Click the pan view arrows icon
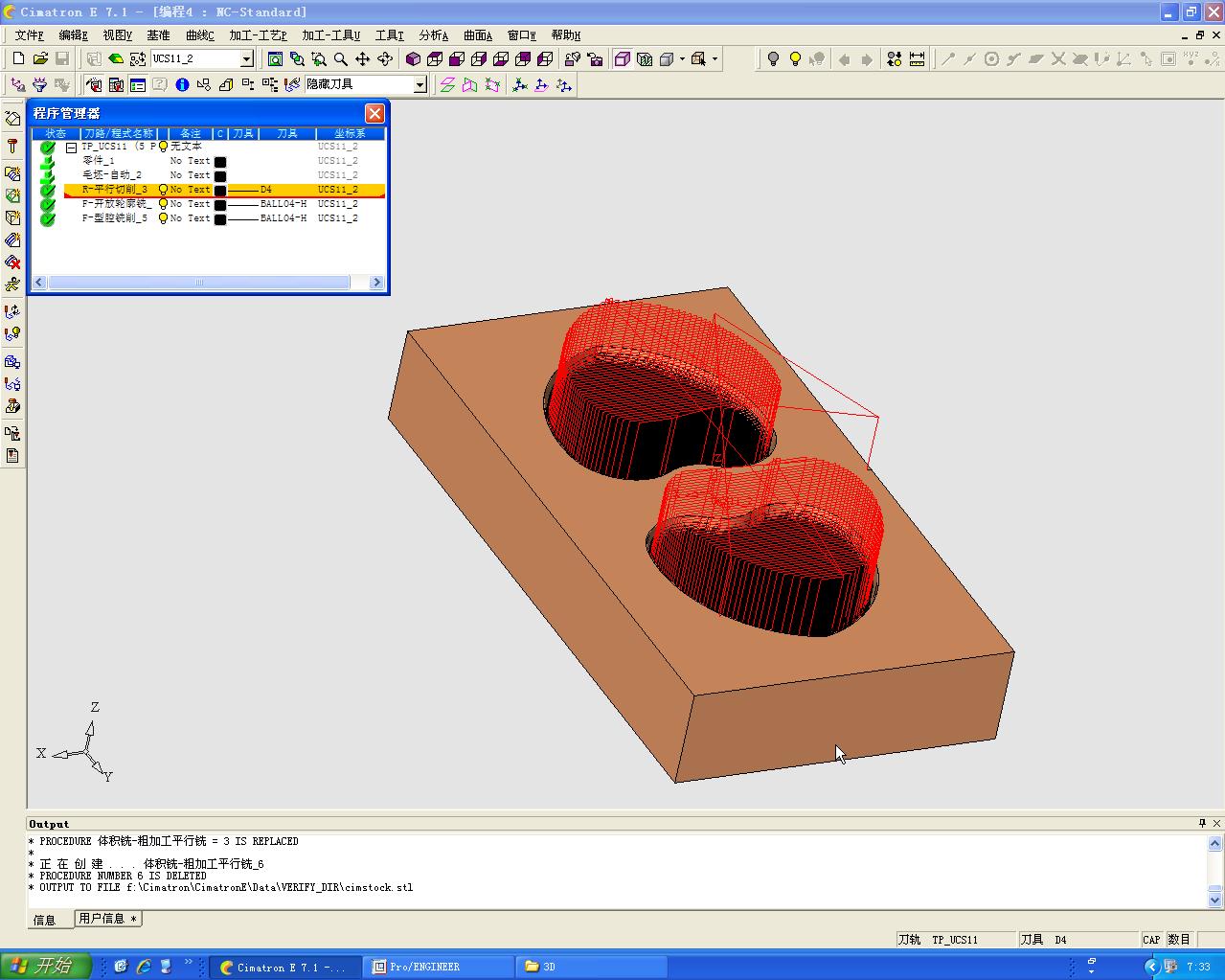1225x980 pixels. 363,59
